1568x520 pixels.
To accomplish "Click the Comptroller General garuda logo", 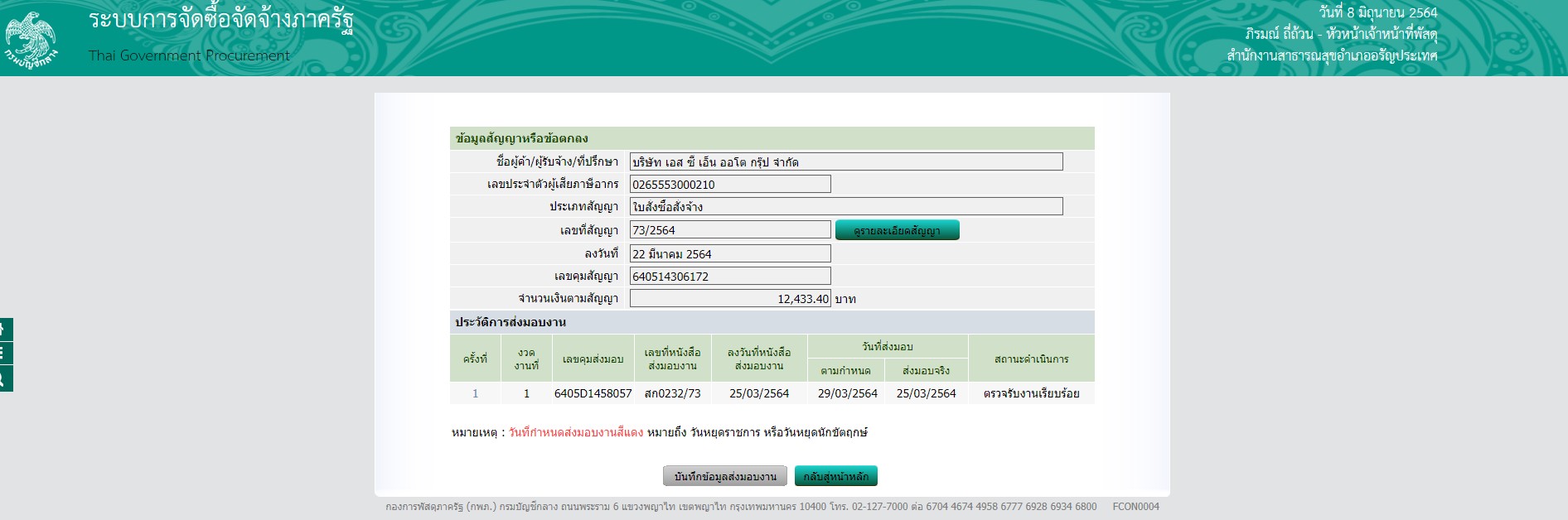I will pos(31,39).
